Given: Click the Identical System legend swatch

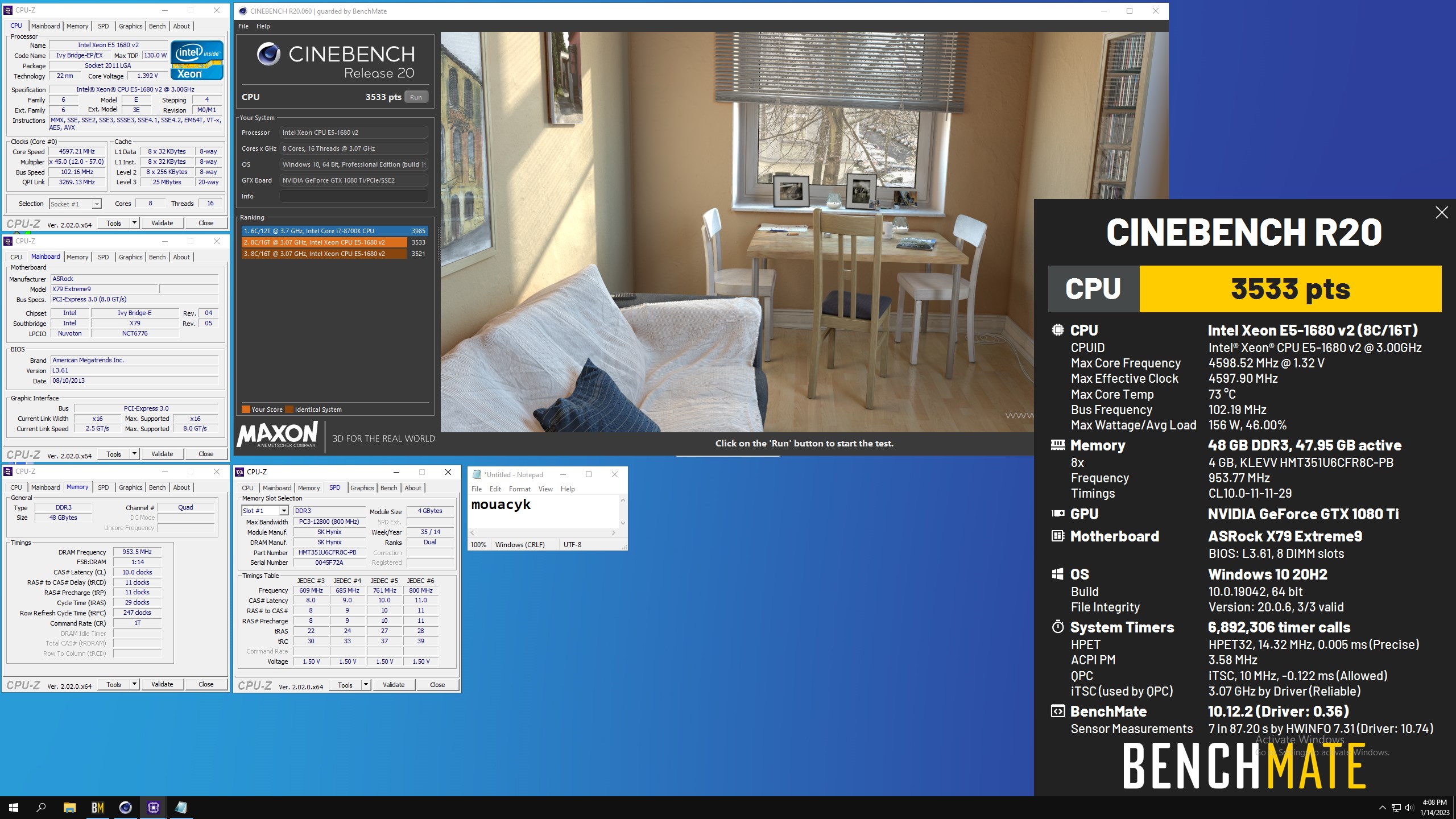Looking at the screenshot, I should pyautogui.click(x=289, y=409).
